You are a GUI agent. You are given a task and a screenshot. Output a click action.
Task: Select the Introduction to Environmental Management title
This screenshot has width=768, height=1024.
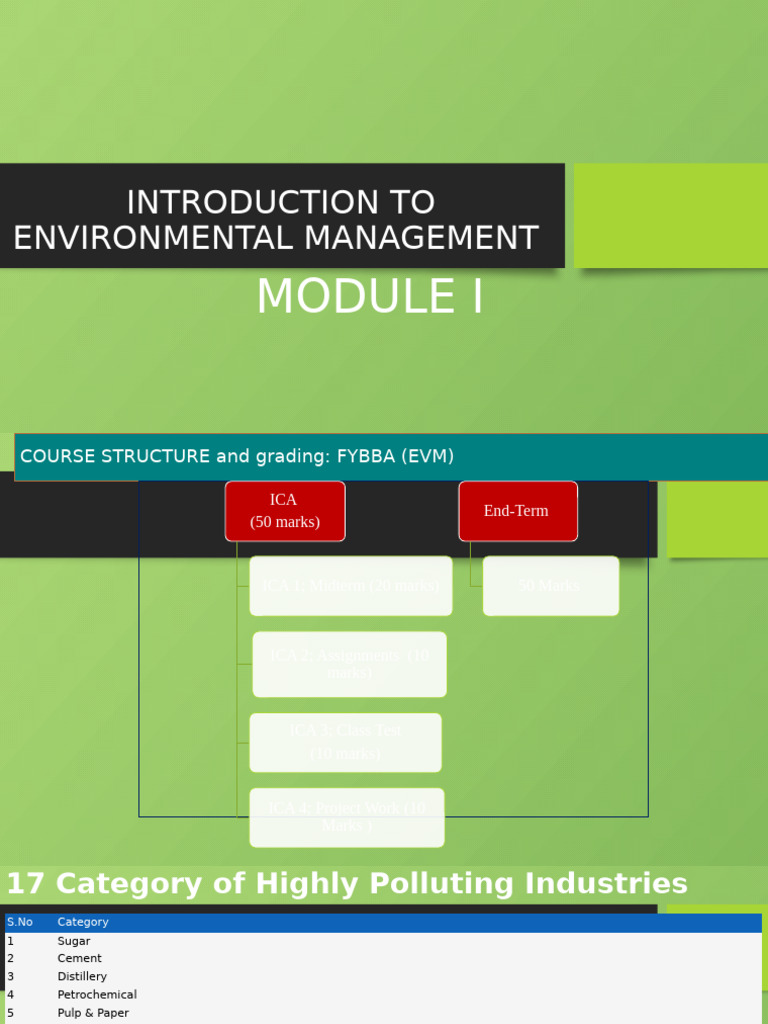tap(276, 219)
